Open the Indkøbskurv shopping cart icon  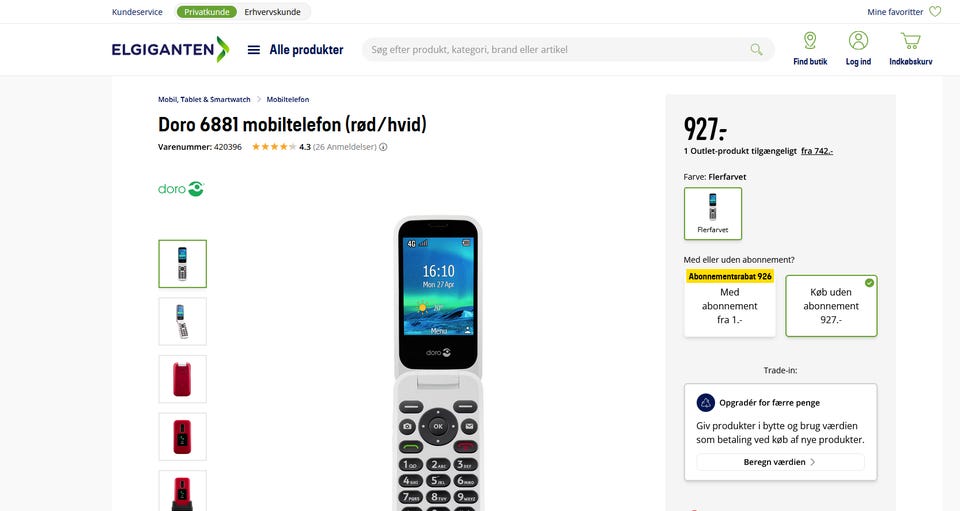pos(910,41)
